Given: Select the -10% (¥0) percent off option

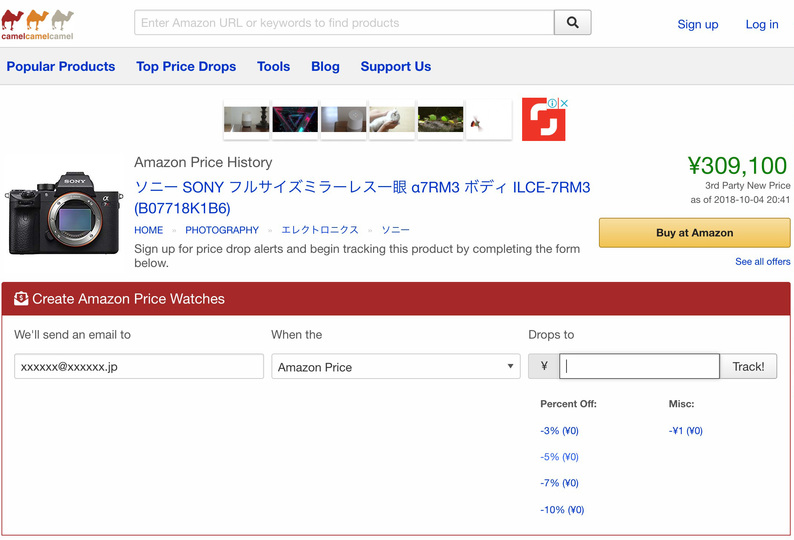Looking at the screenshot, I should coord(562,510).
